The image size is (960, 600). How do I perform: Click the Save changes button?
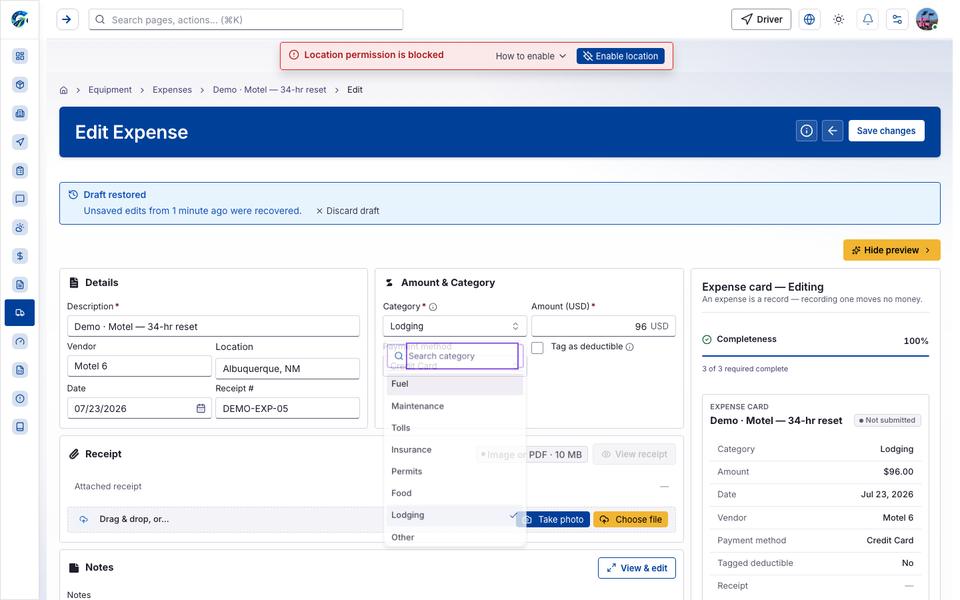[886, 130]
